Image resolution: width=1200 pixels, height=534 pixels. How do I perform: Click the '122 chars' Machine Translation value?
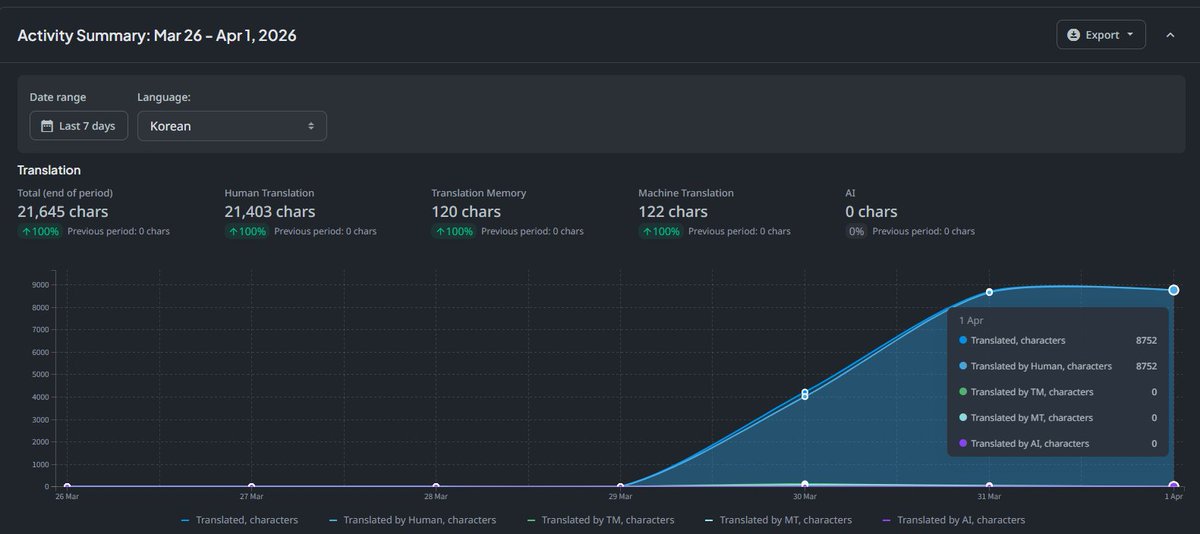pyautogui.click(x=673, y=212)
